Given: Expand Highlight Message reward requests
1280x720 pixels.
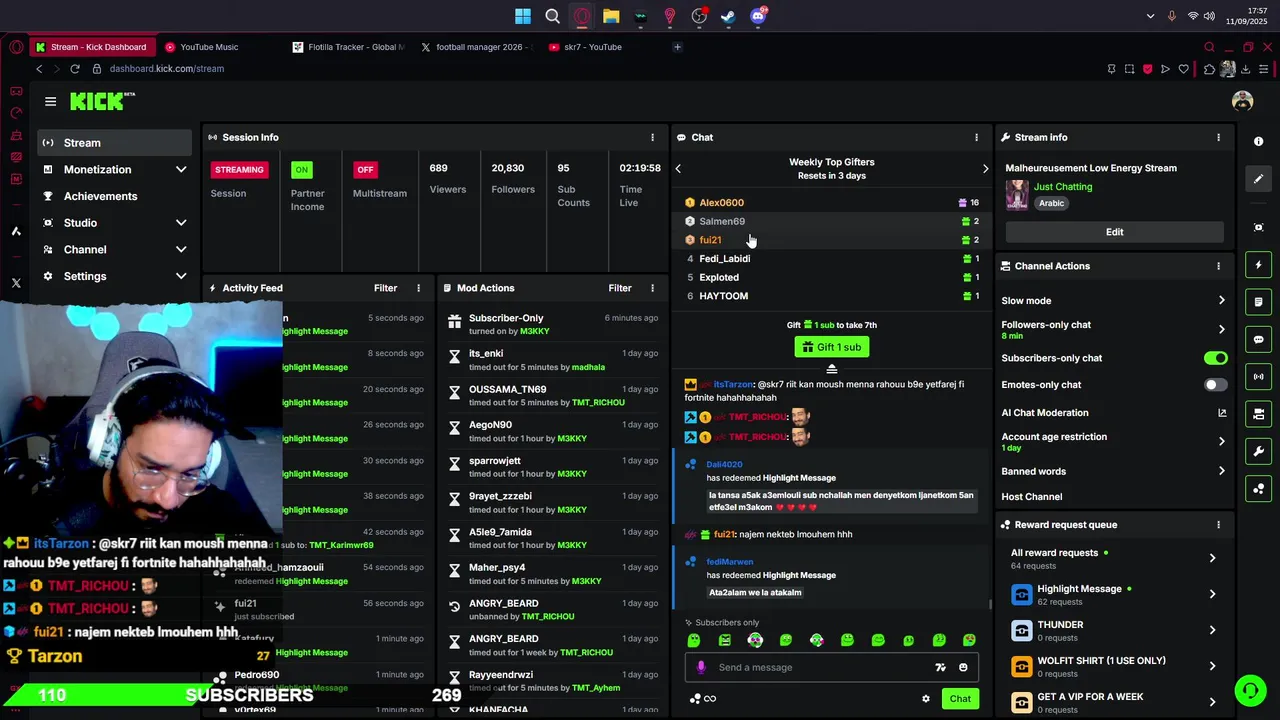Looking at the screenshot, I should [x=1212, y=594].
